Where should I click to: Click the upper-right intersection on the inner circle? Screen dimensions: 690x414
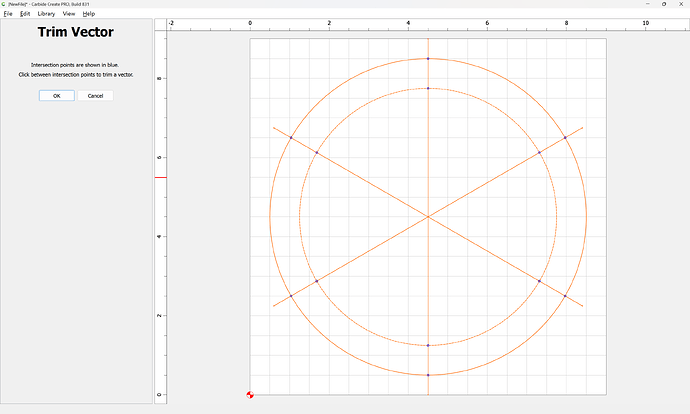[x=539, y=152]
